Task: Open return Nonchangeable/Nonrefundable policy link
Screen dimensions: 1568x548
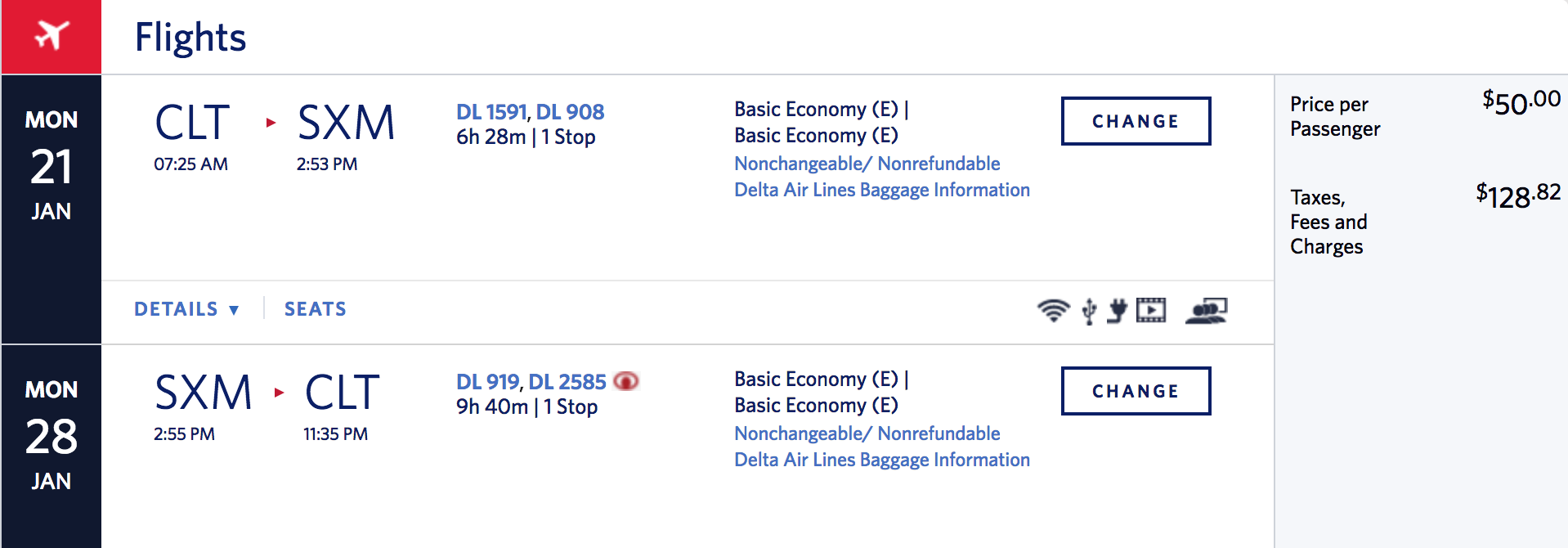Action: [867, 433]
